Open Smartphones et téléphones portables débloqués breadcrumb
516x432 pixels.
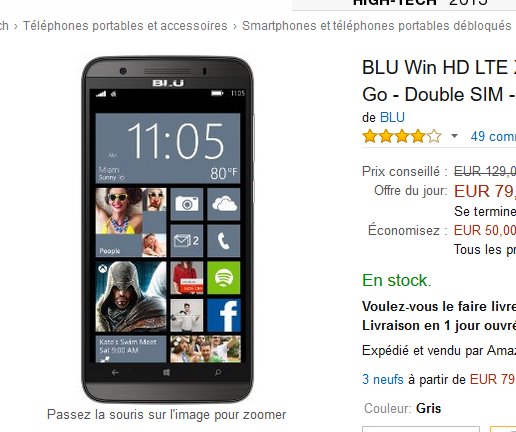pos(377,26)
